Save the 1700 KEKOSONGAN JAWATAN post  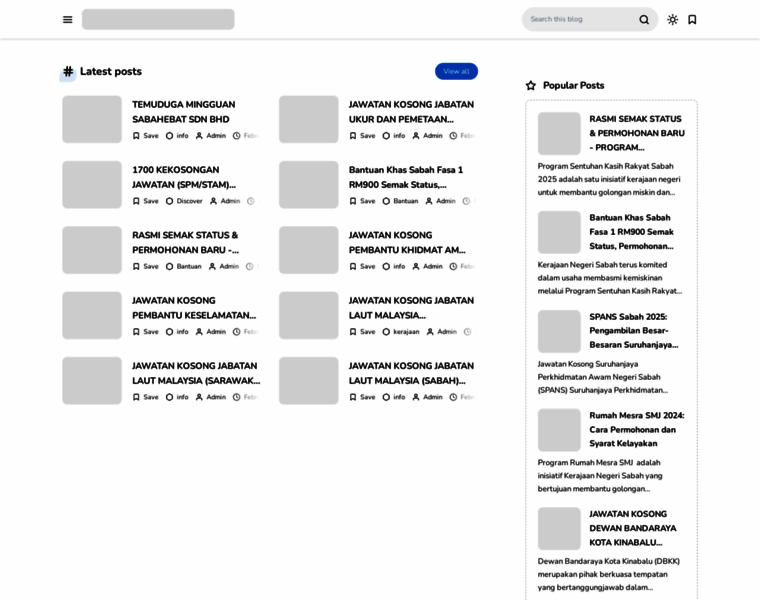145,201
